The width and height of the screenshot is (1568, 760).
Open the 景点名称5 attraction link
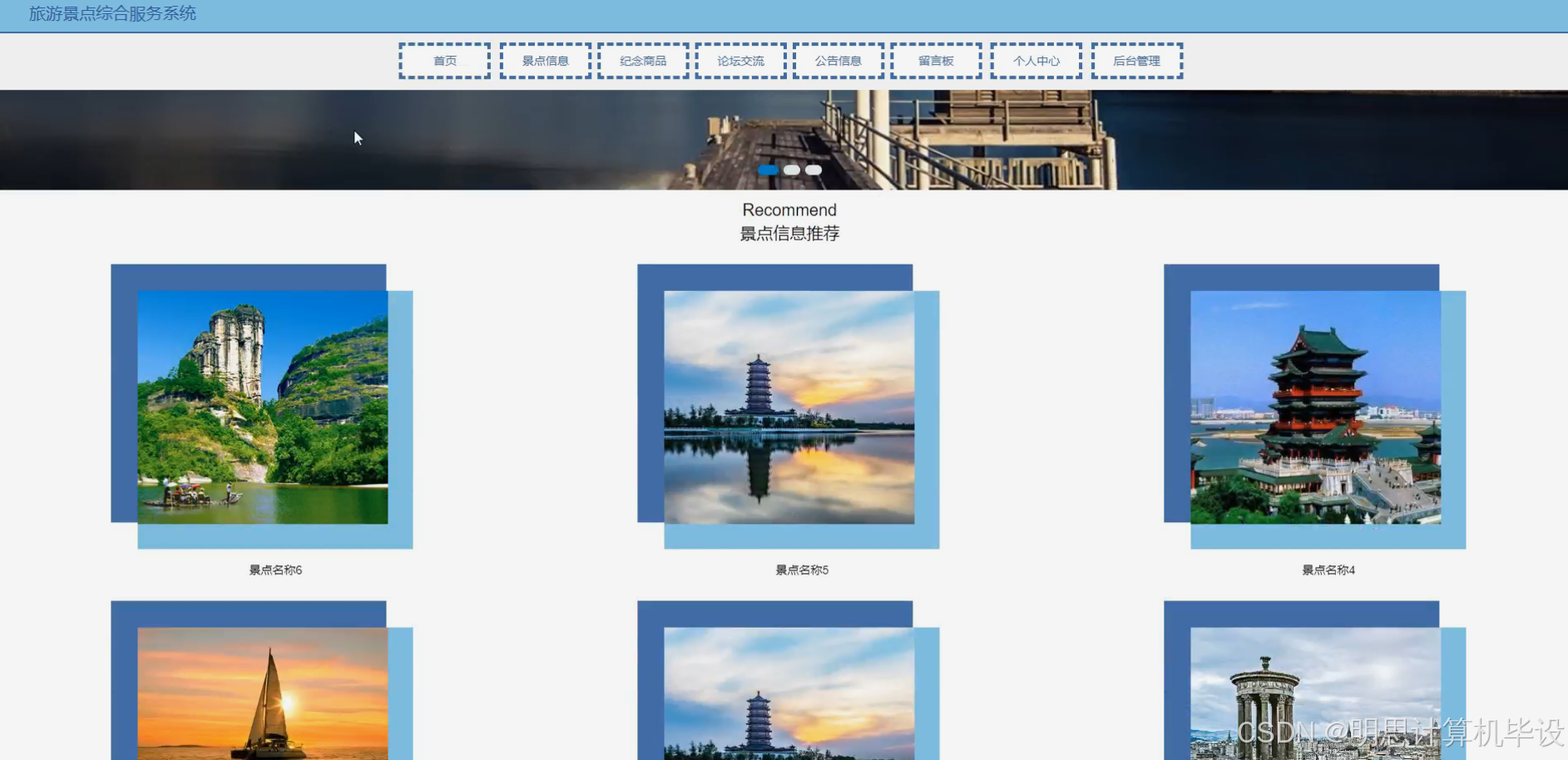(x=801, y=570)
